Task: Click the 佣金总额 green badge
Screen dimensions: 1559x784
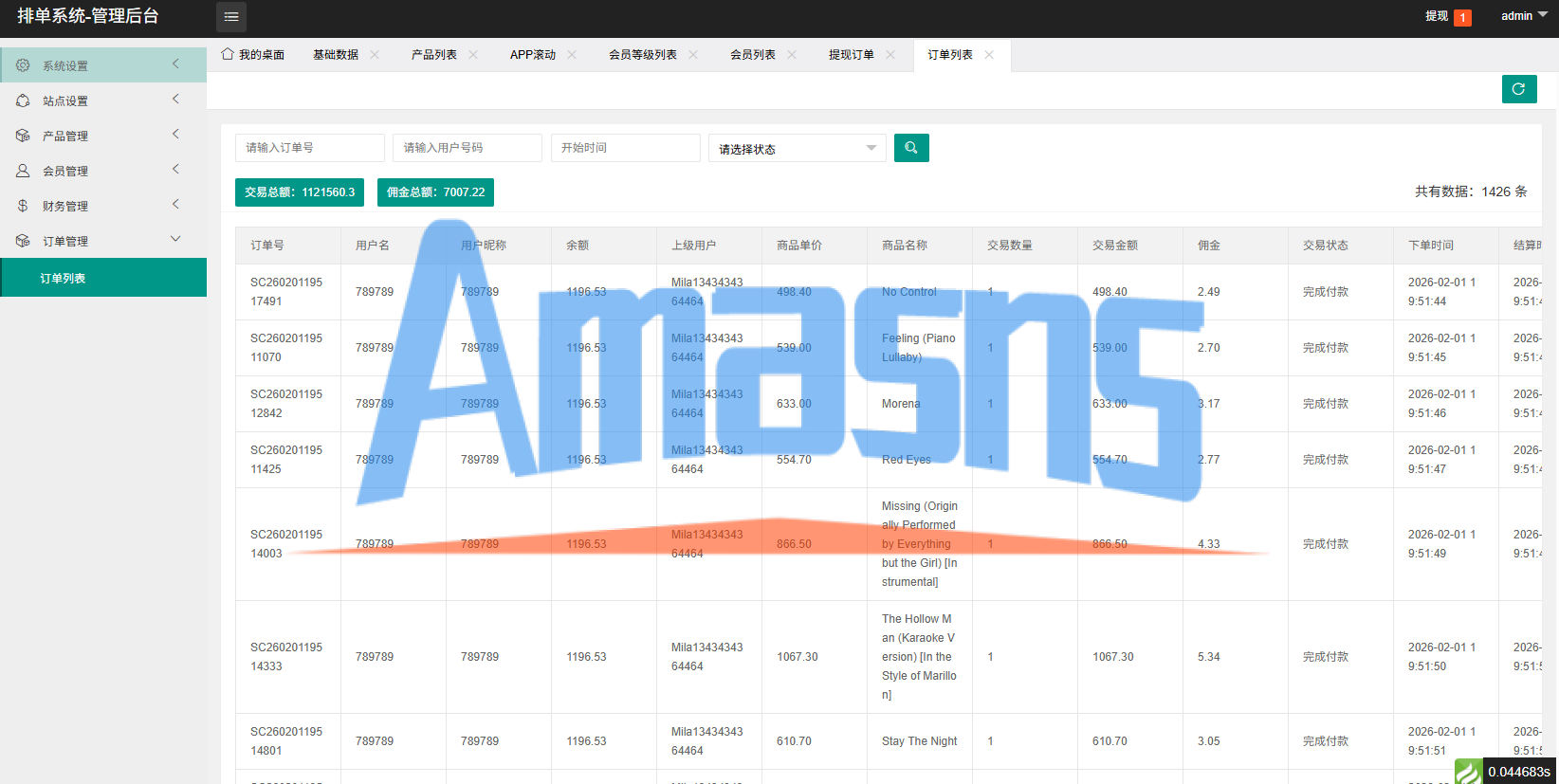Action: 435,192
